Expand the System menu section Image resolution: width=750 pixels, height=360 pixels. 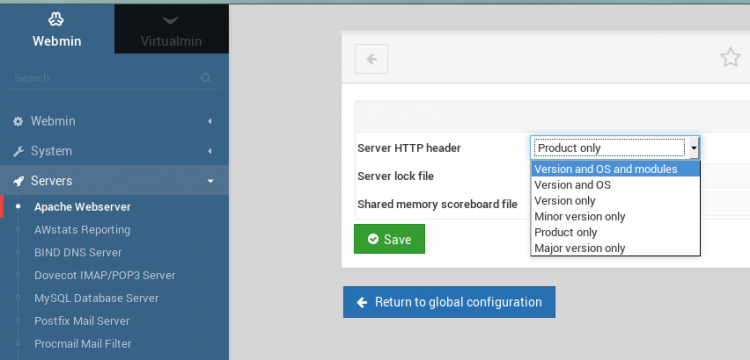[114, 151]
